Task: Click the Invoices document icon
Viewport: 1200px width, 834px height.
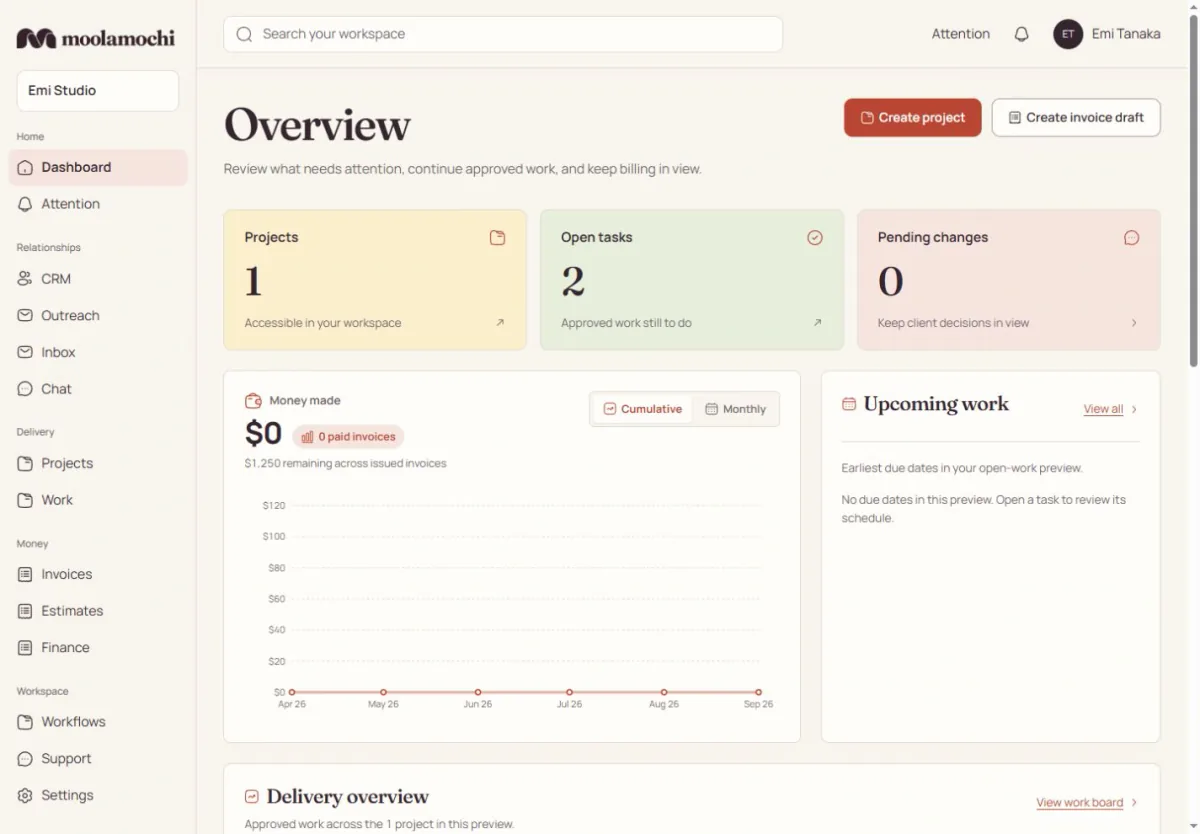Action: [x=25, y=574]
